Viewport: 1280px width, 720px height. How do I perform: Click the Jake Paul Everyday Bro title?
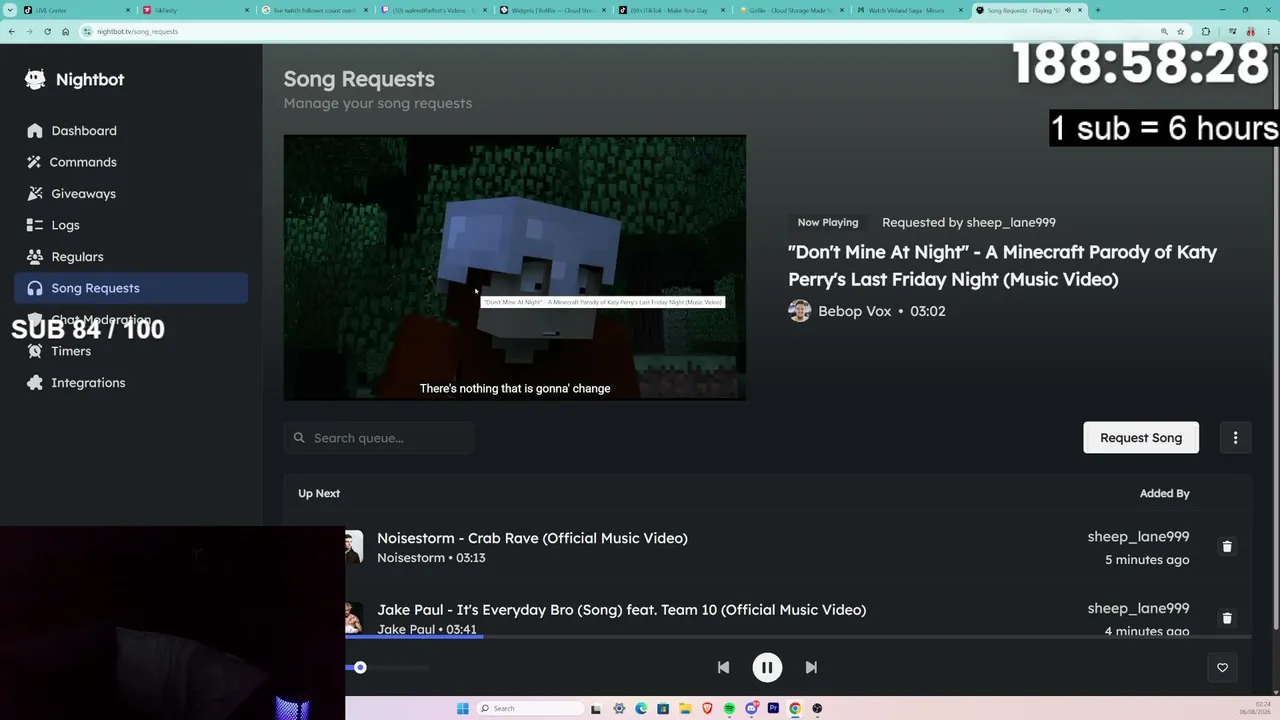(621, 610)
